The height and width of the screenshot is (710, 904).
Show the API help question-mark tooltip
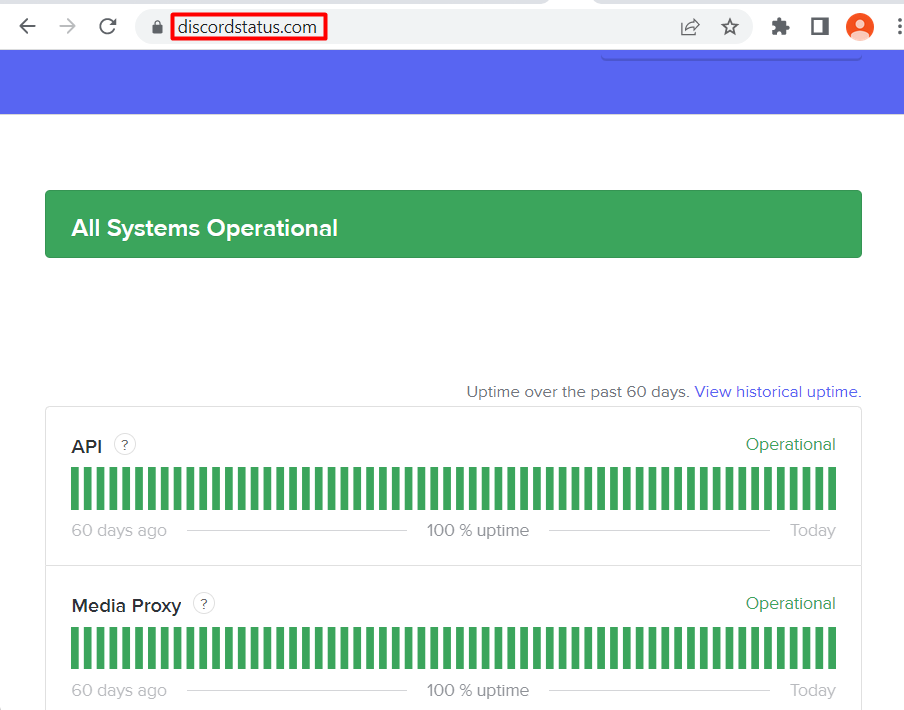click(125, 445)
